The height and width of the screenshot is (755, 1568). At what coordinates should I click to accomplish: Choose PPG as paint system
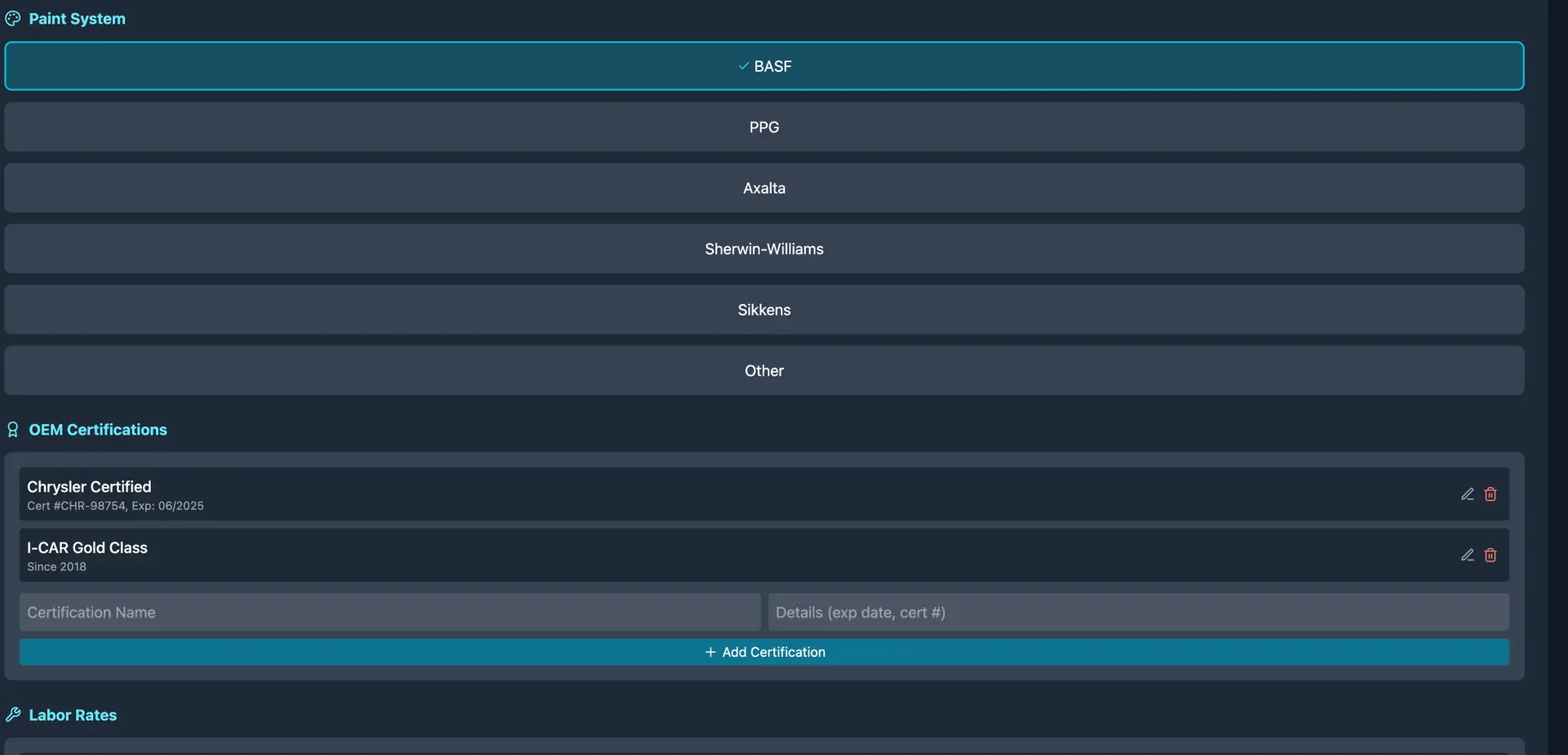(764, 127)
